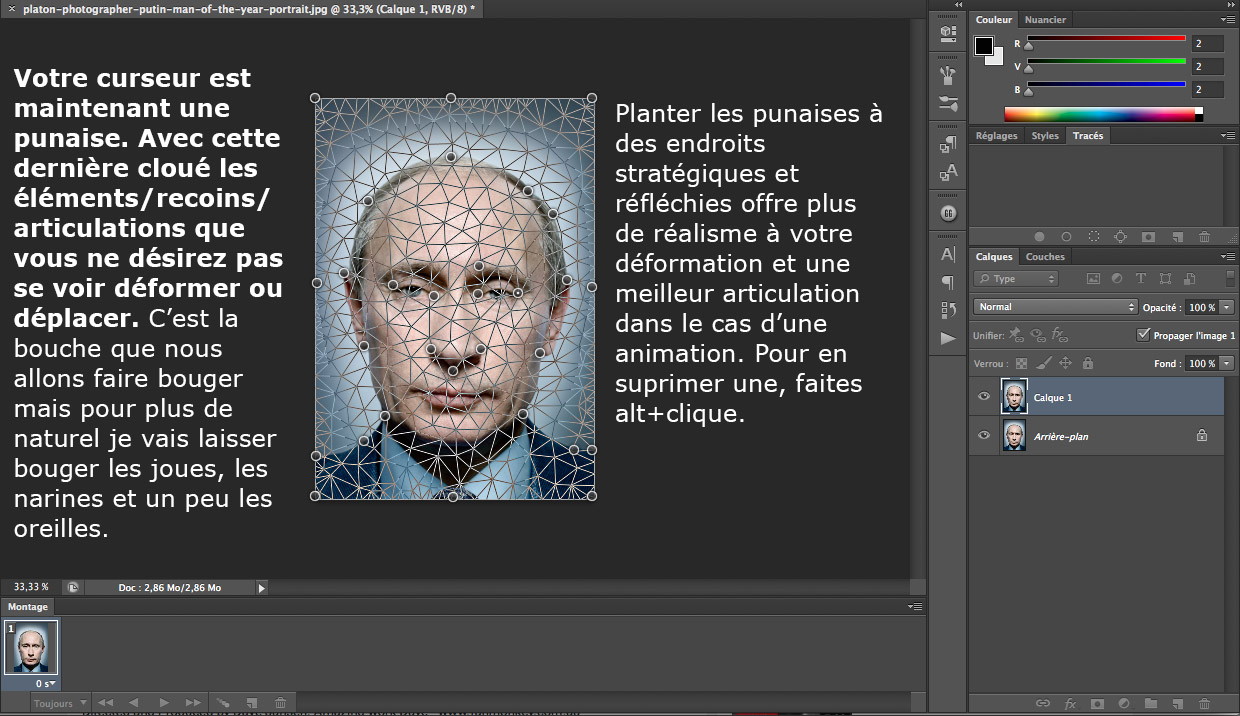Switch to the Couches tab
Image resolution: width=1240 pixels, height=716 pixels.
pyautogui.click(x=1045, y=257)
